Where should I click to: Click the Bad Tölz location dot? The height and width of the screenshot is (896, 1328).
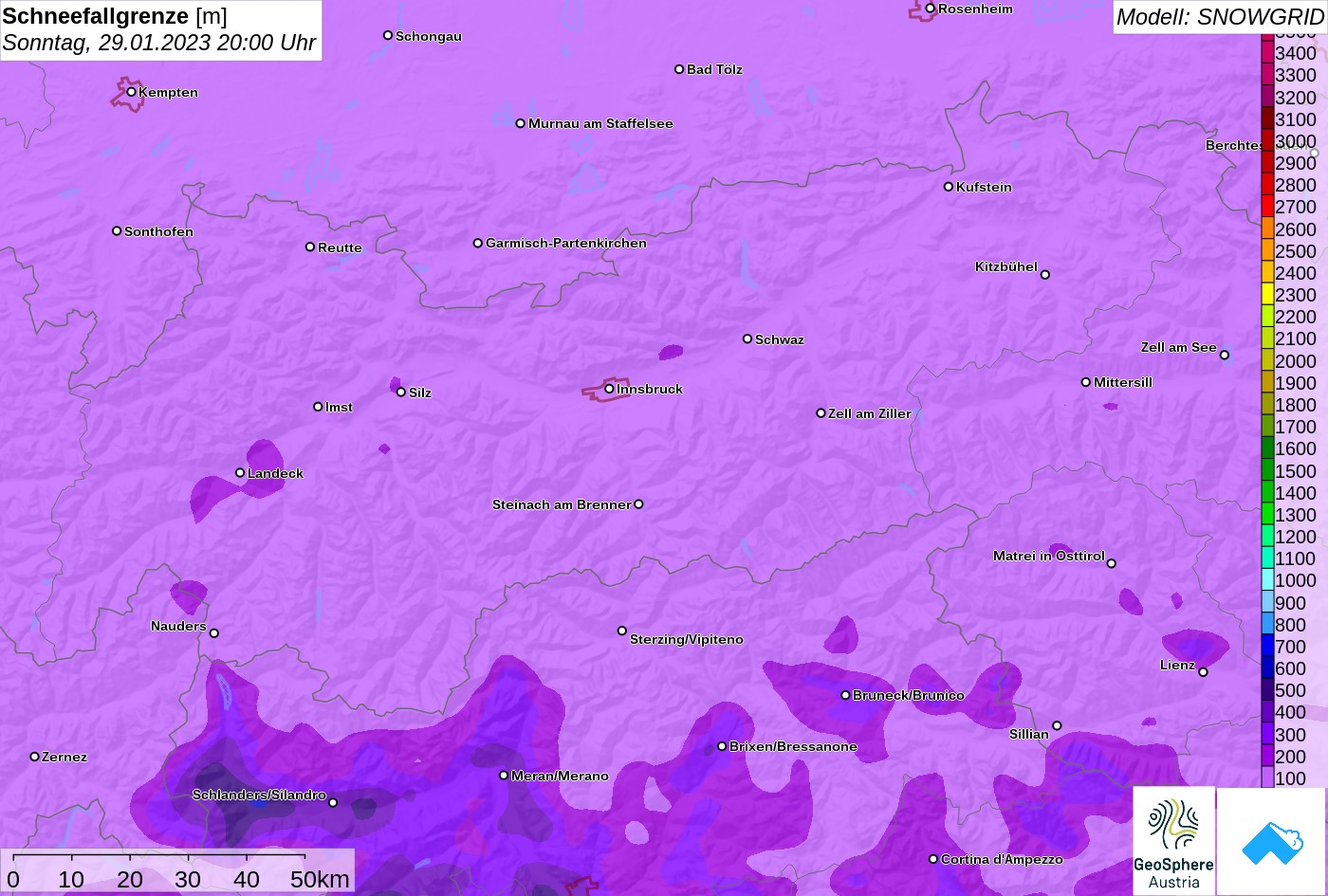coord(679,69)
